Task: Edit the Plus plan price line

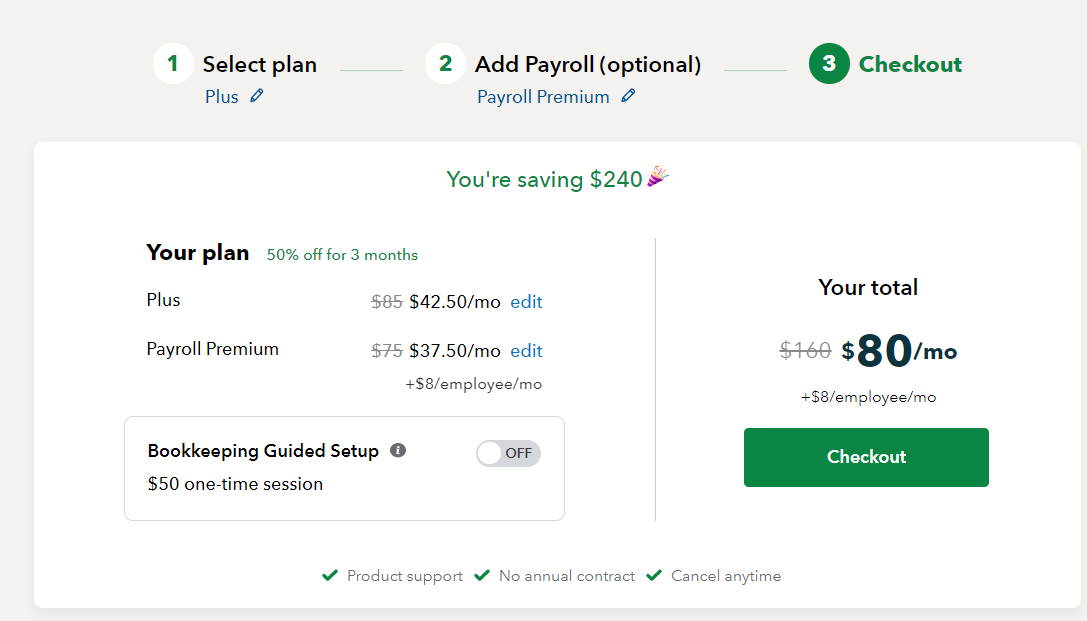Action: pyautogui.click(x=526, y=302)
